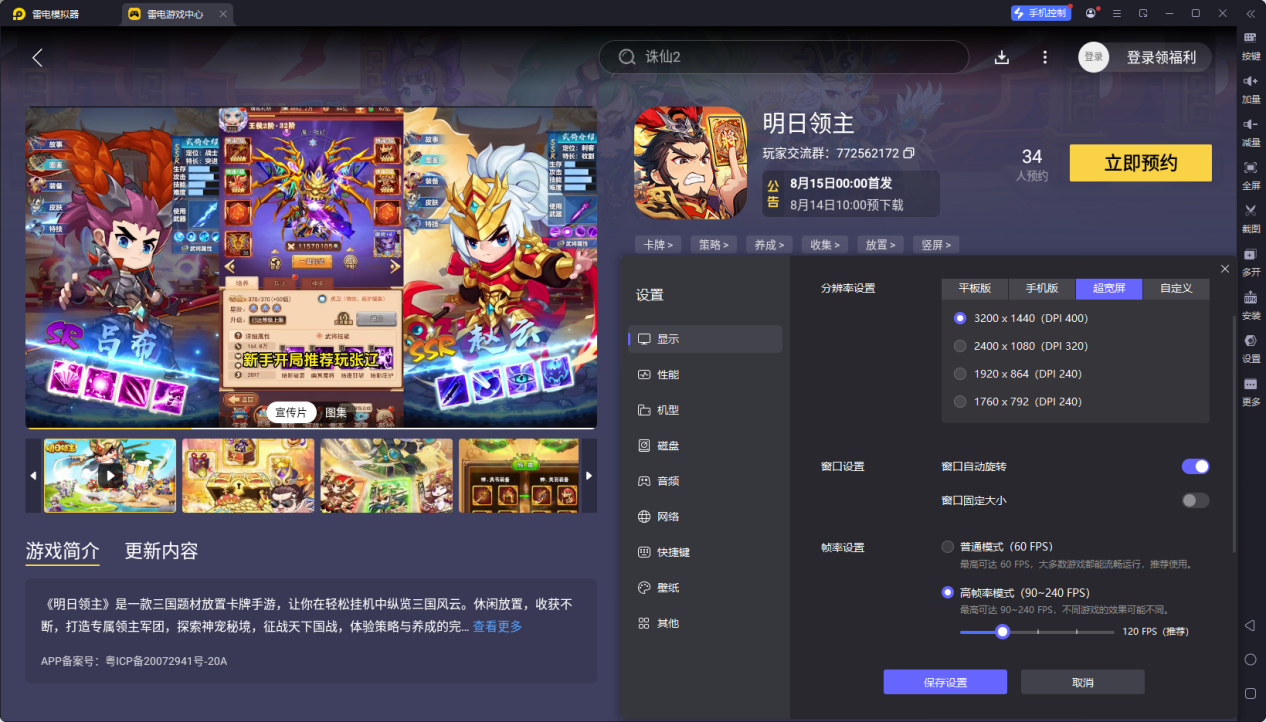Open the 放置 > tag
The width and height of the screenshot is (1266, 722).
coord(881,244)
